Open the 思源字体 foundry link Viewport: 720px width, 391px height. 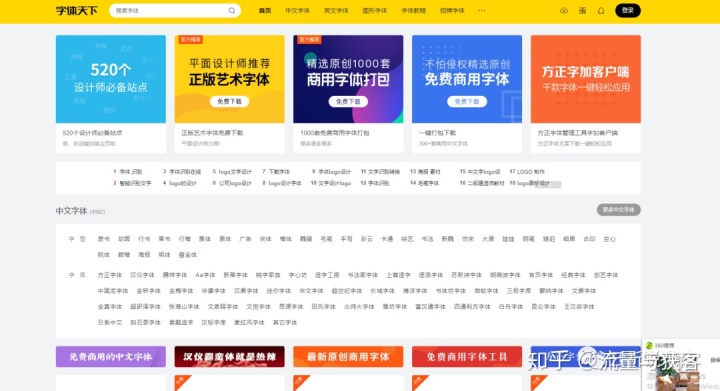[x=291, y=307]
